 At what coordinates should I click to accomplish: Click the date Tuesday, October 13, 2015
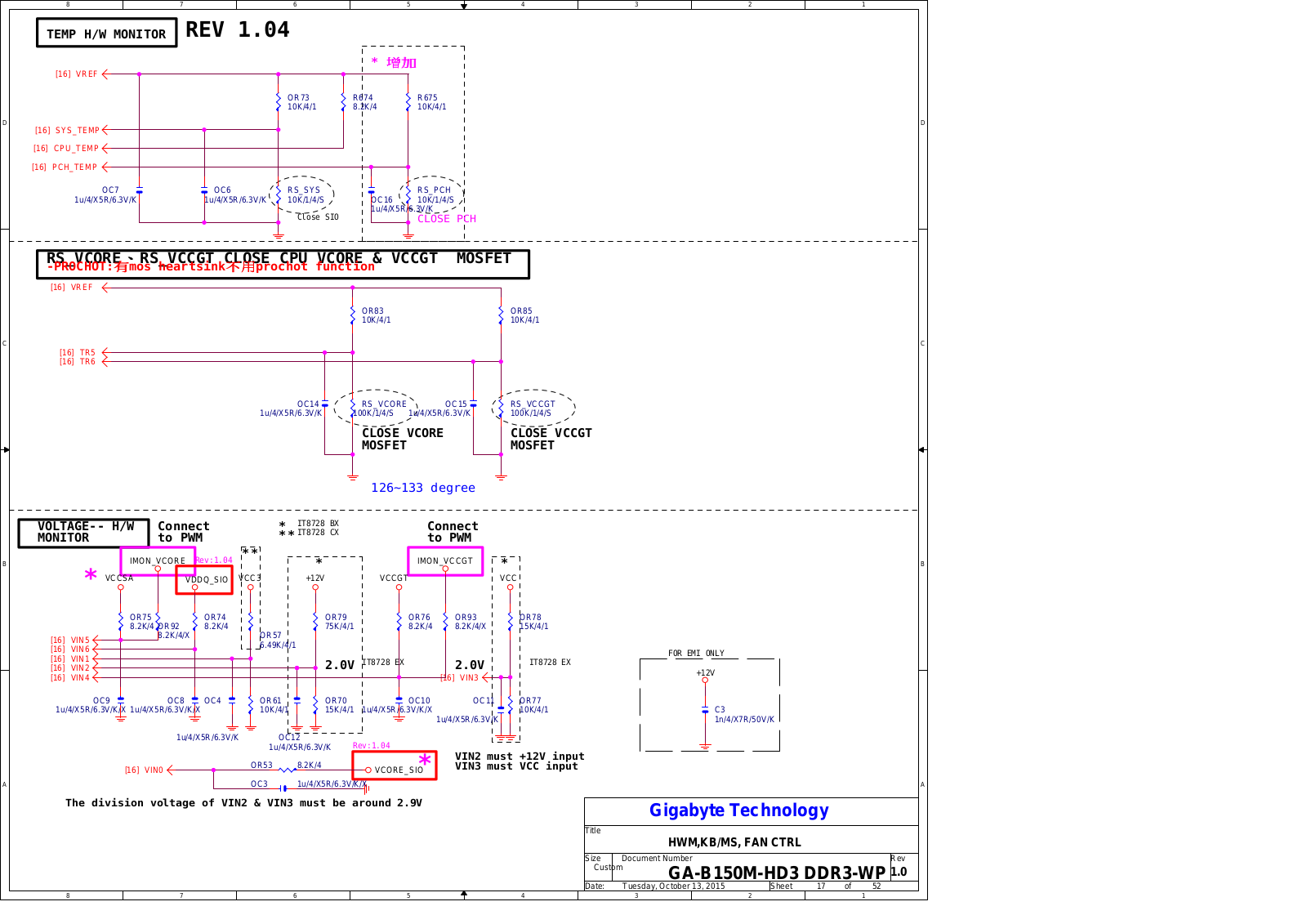coord(673,886)
